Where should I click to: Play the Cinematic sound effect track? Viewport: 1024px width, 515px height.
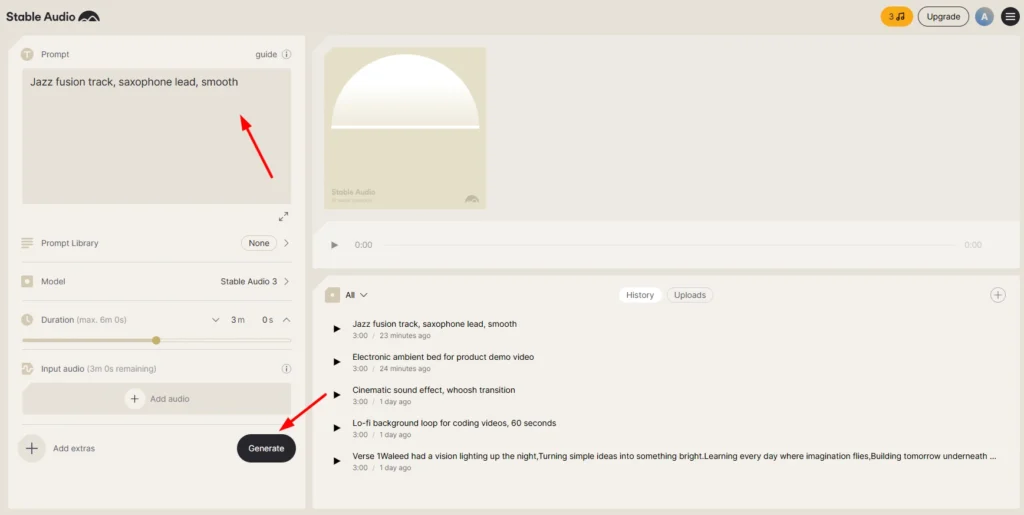point(337,395)
